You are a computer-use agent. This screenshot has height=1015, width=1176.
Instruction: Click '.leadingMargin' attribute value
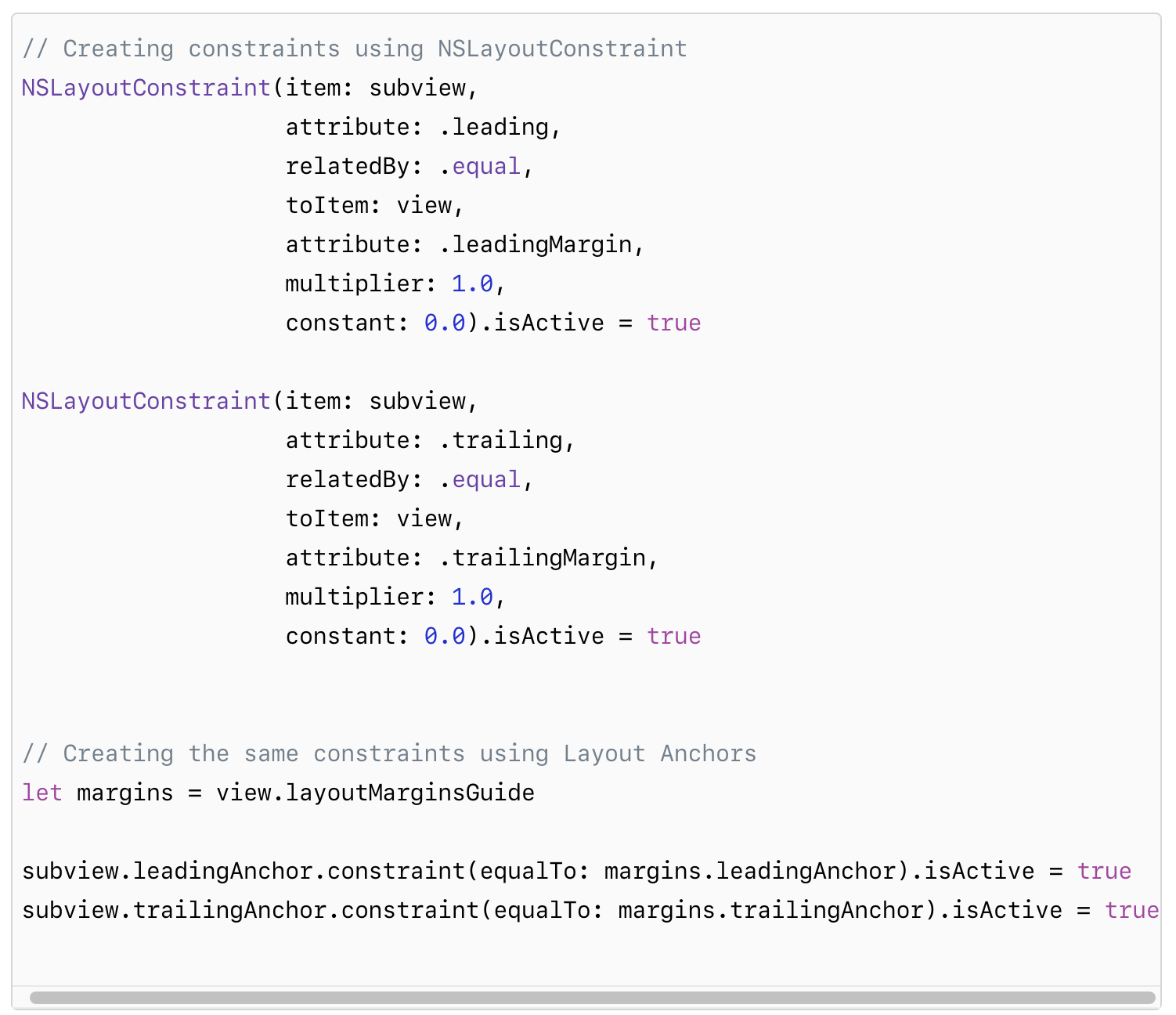[536, 244]
